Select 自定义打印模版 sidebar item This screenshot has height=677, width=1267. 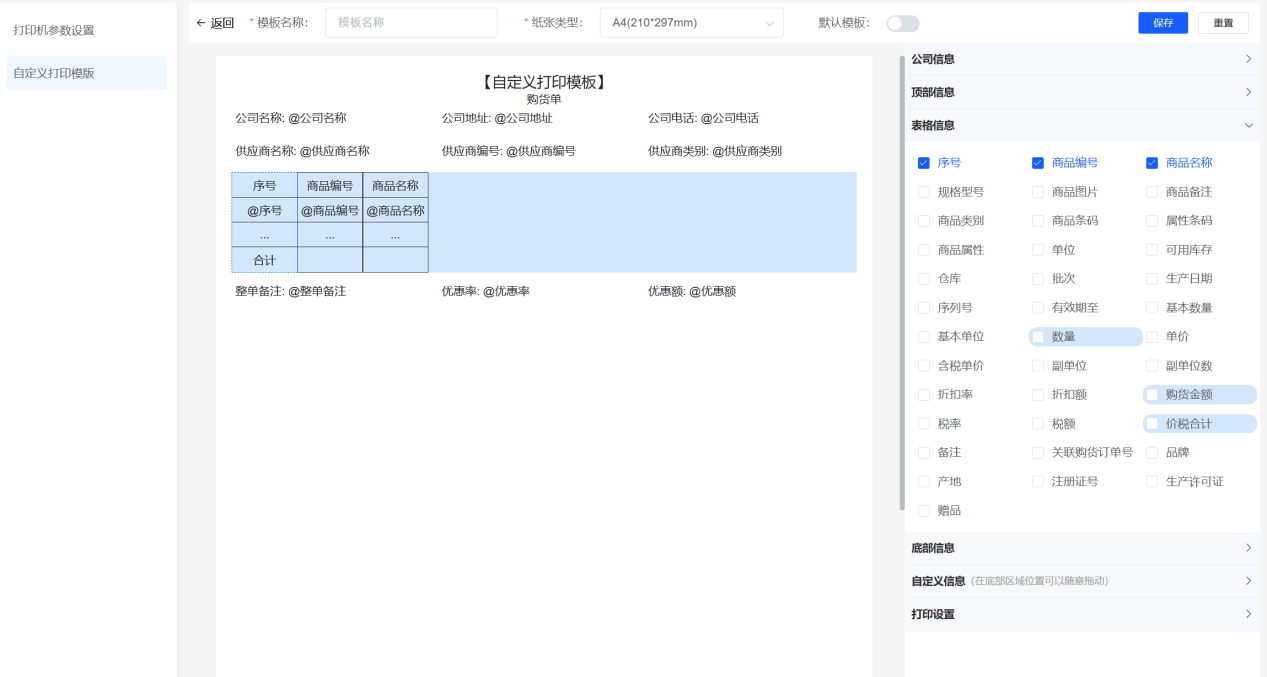tap(54, 73)
